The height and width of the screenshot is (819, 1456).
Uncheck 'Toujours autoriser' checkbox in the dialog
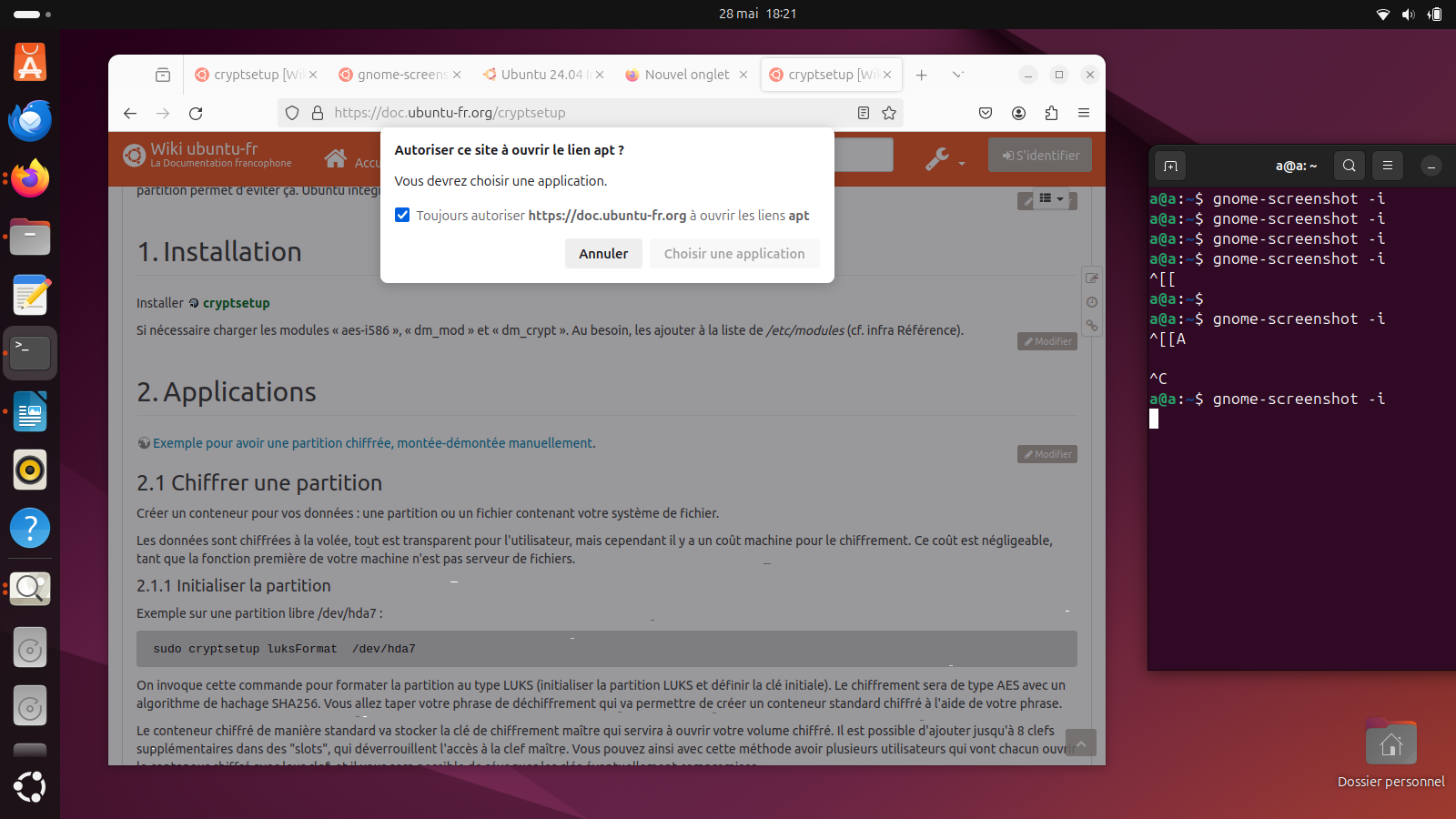point(402,215)
